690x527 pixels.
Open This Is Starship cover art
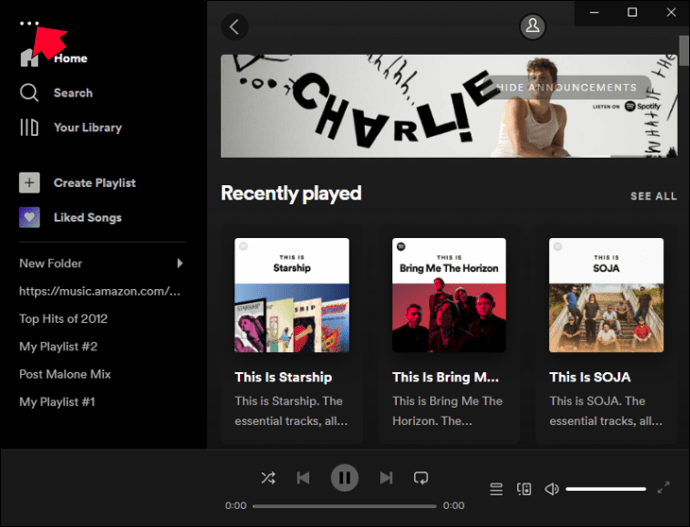292,295
